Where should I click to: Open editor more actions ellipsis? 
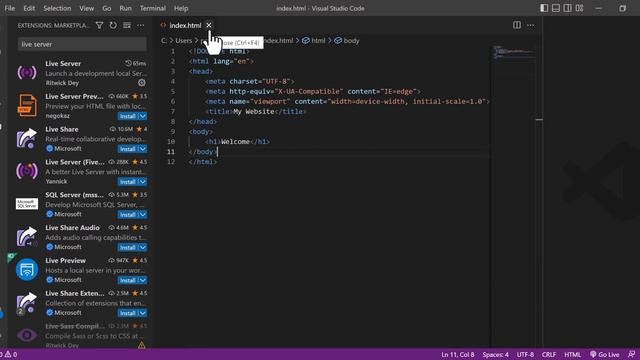click(530, 25)
